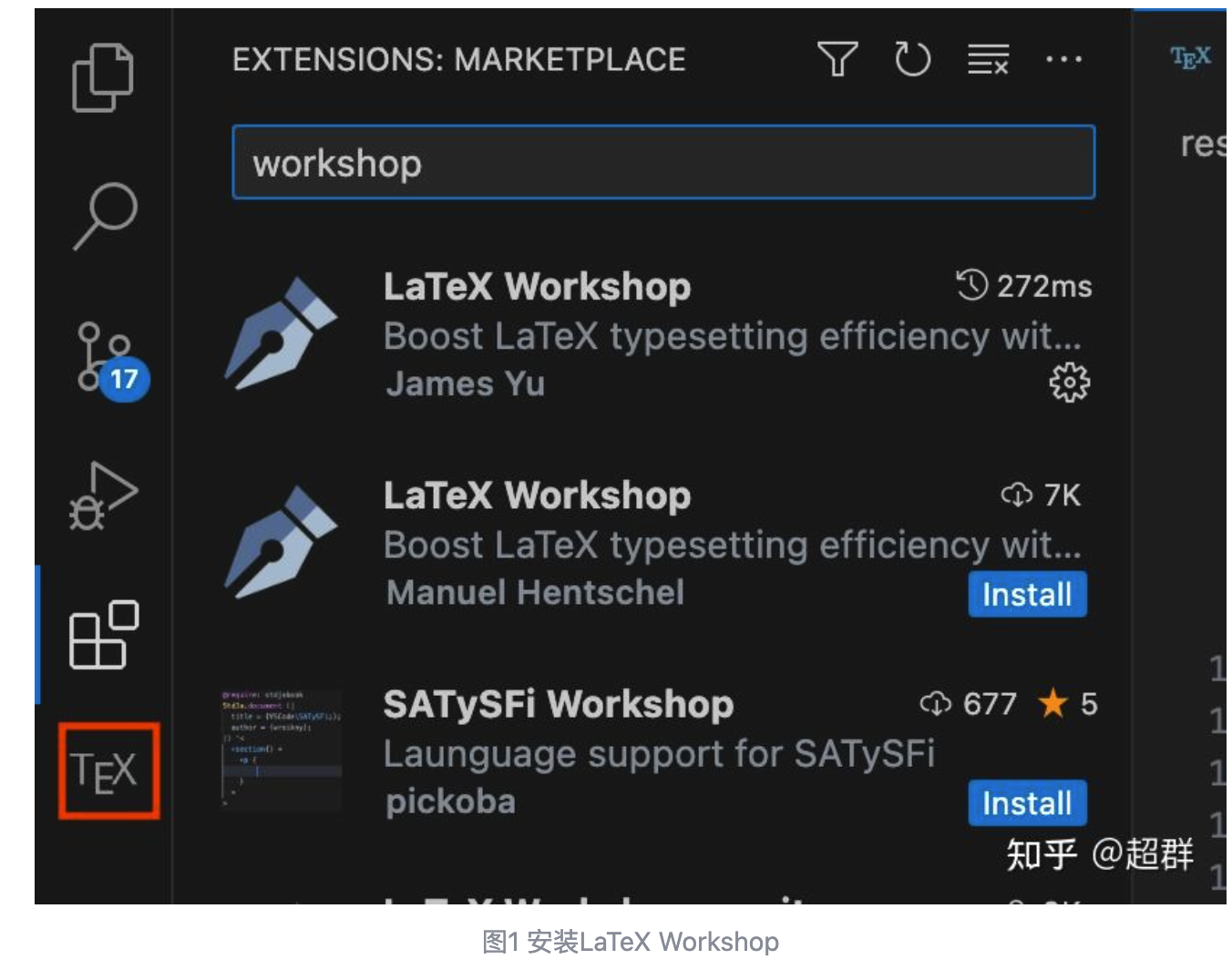The image size is (1232, 980).
Task: Open the Run and Debug view
Action: [103, 496]
